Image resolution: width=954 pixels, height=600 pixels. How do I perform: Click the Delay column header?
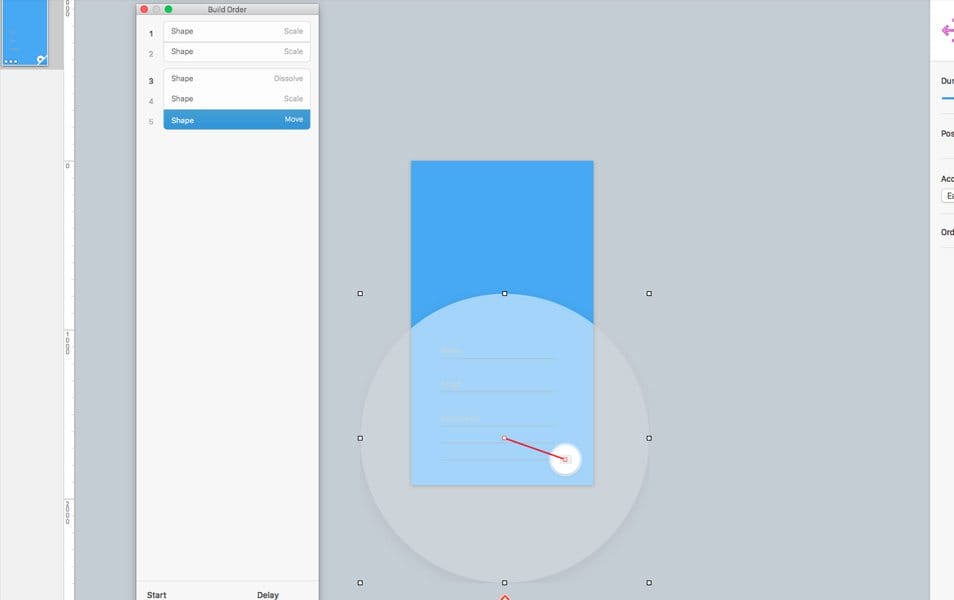(267, 594)
